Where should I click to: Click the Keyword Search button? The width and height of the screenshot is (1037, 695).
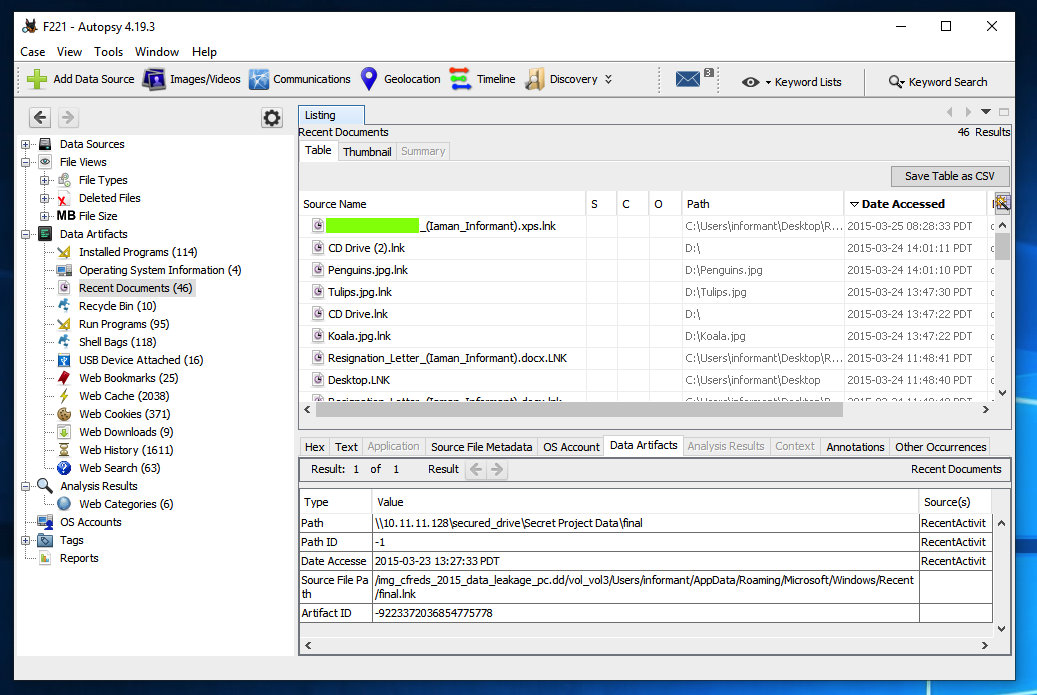(938, 82)
